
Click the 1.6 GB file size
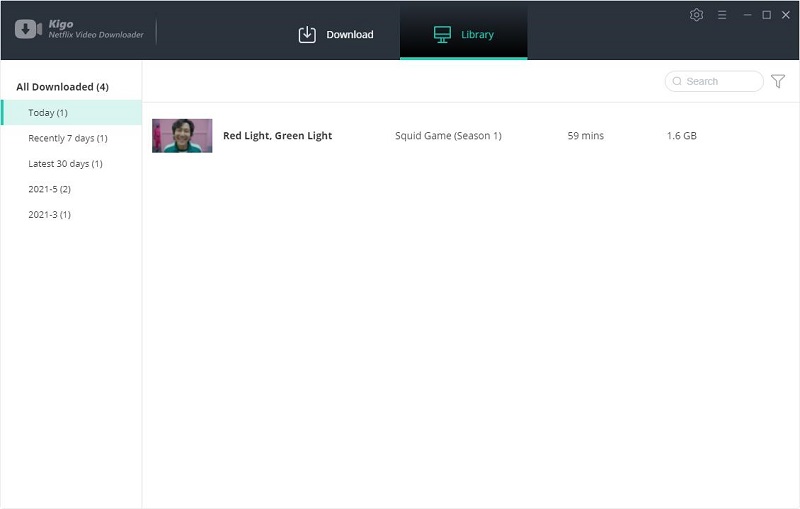click(x=682, y=136)
